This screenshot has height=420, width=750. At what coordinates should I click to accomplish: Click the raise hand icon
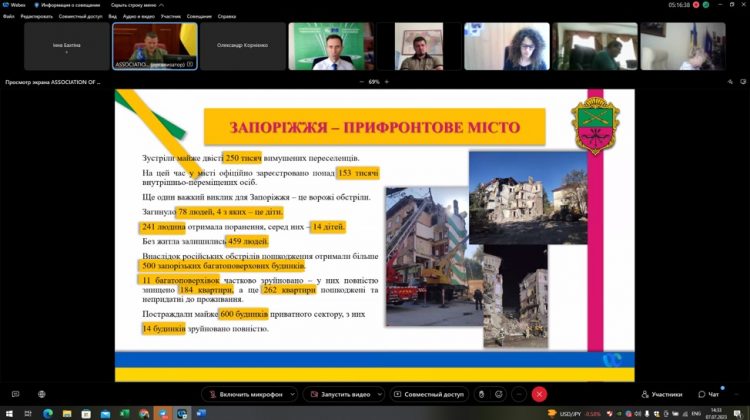(481, 394)
